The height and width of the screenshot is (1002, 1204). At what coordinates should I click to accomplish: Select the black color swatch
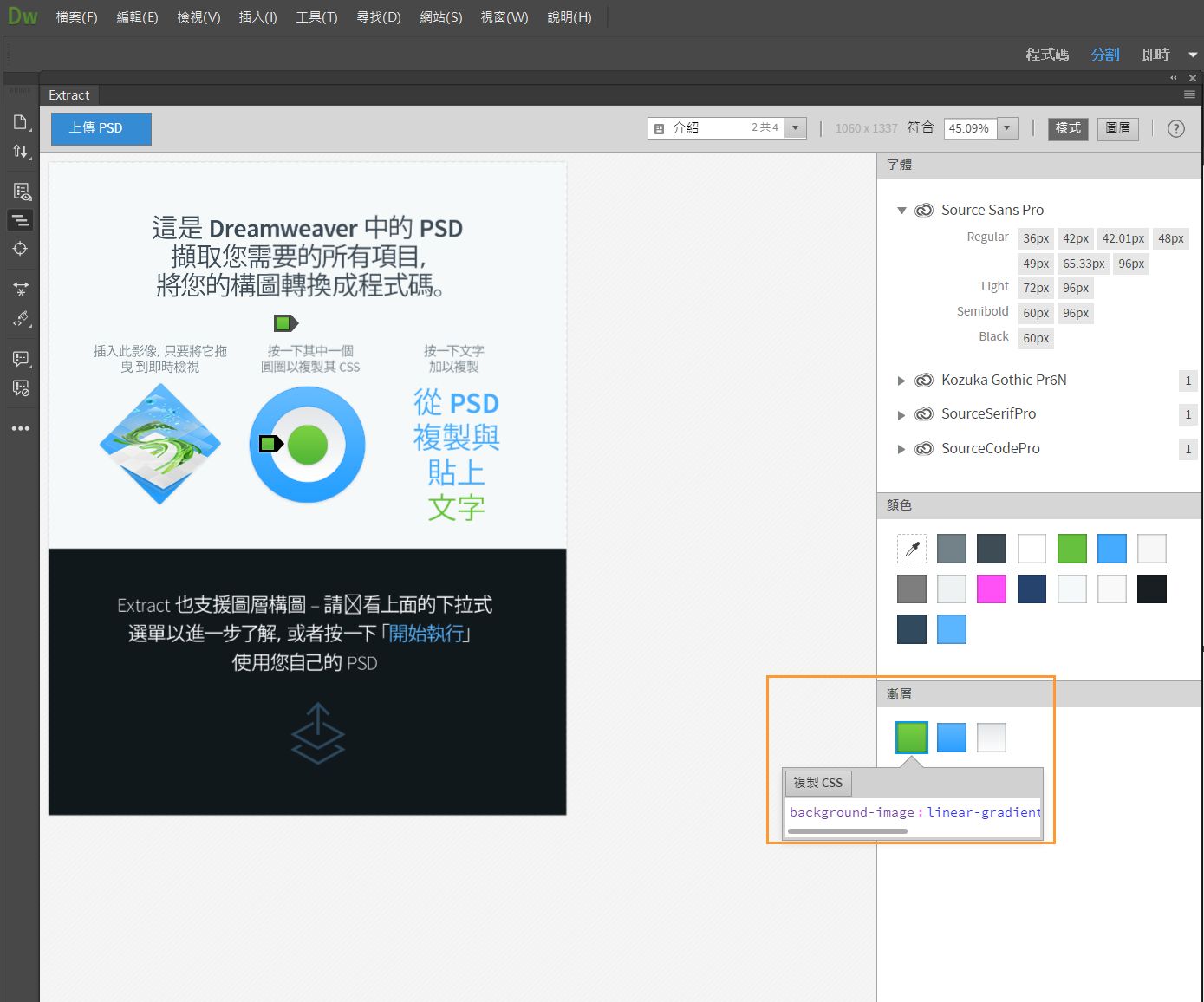pyautogui.click(x=1152, y=589)
